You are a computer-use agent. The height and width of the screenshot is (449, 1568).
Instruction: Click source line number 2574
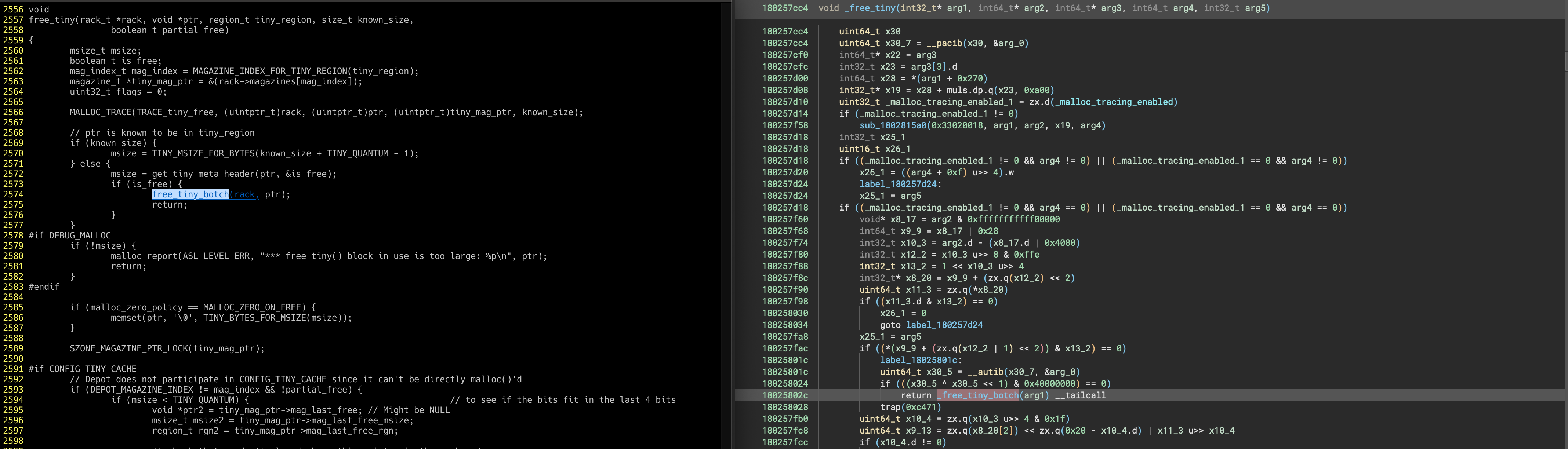click(13, 195)
